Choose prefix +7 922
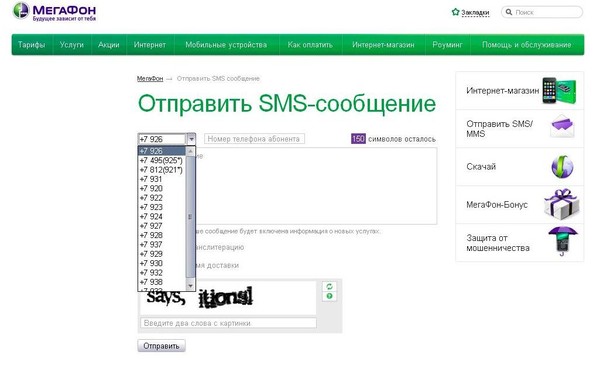600x386 pixels. click(x=162, y=198)
